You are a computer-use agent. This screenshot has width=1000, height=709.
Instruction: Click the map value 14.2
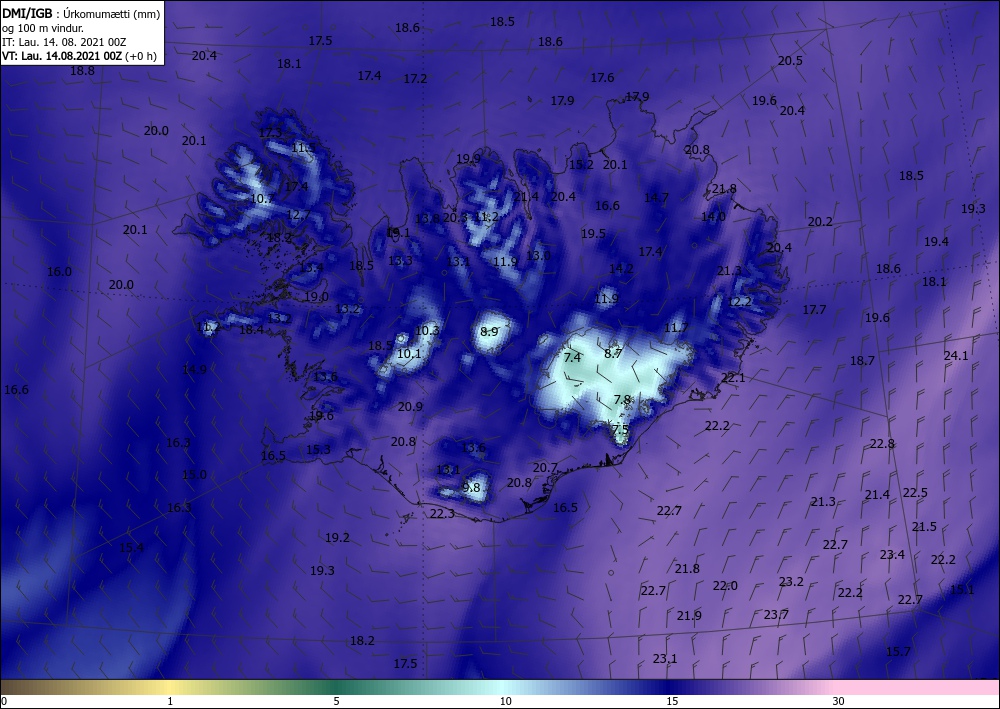(x=621, y=269)
